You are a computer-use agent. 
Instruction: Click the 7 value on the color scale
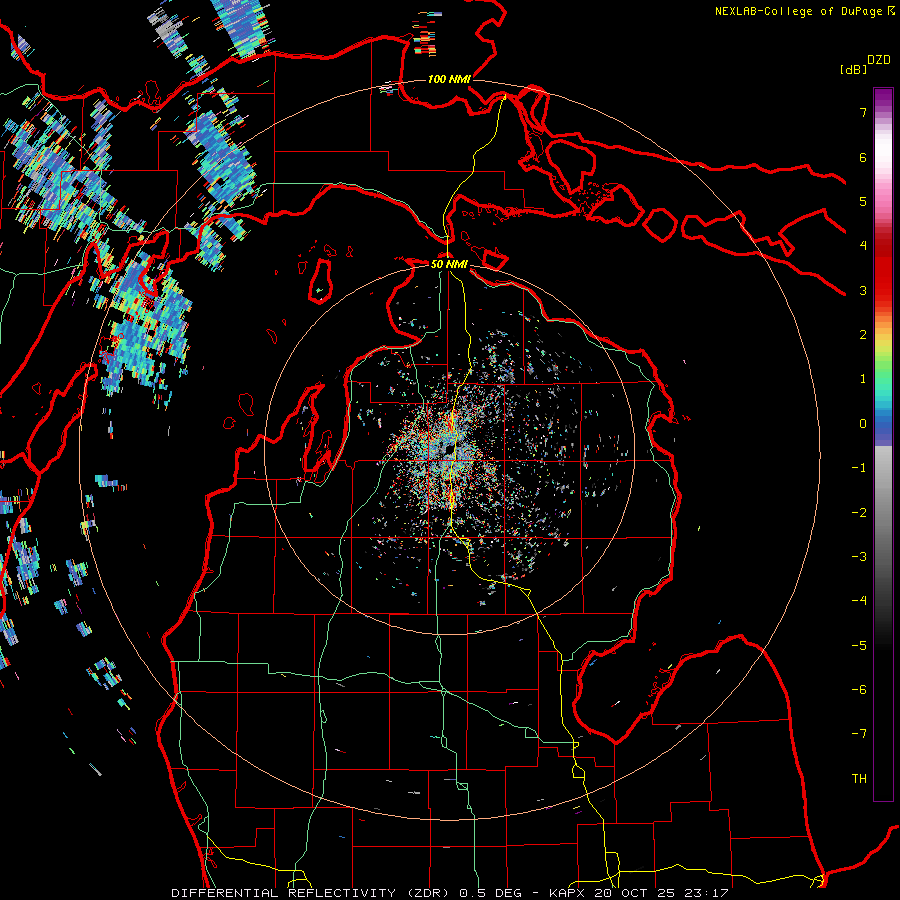coord(863,112)
